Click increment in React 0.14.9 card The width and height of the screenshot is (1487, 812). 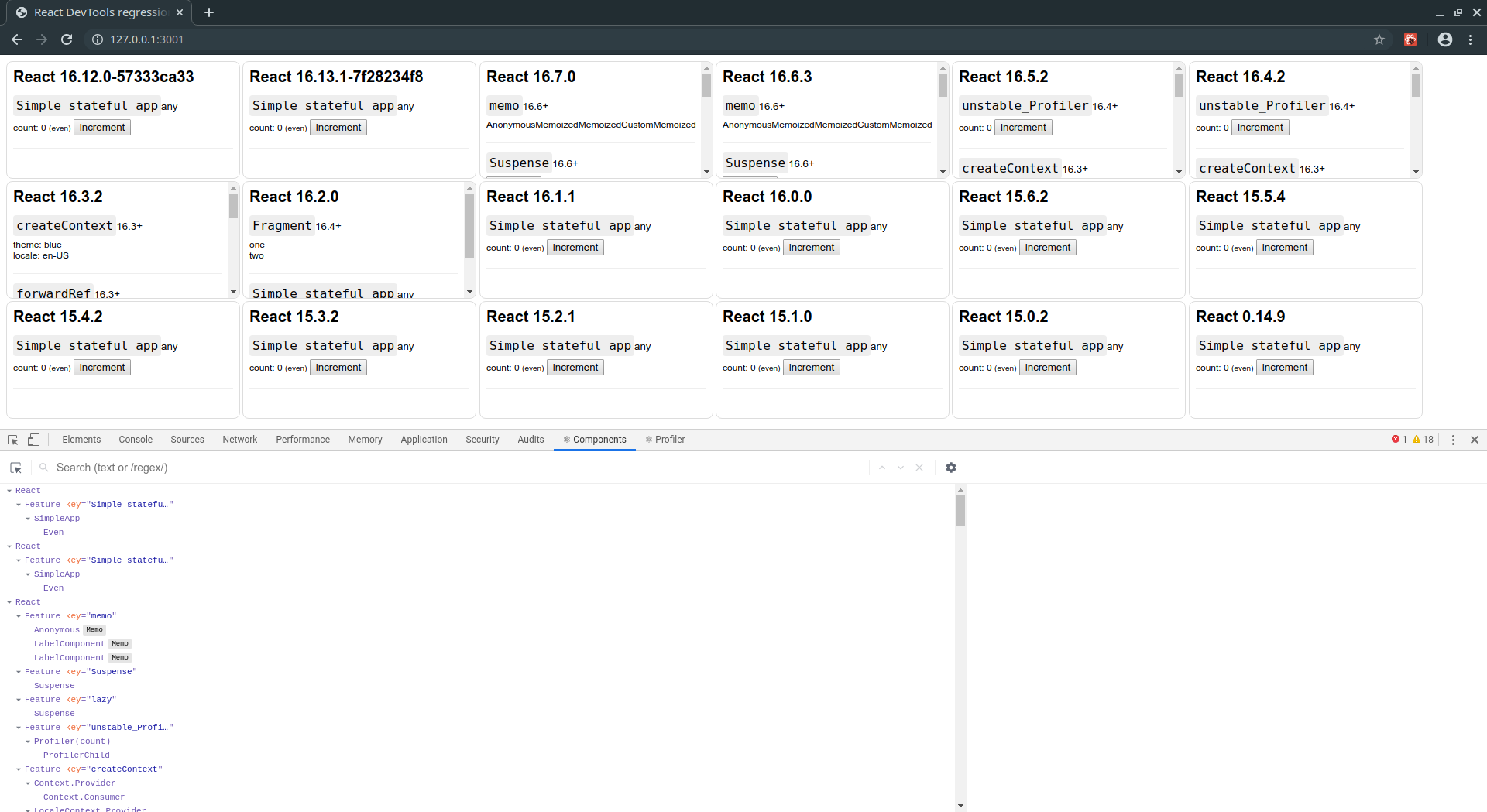pos(1285,368)
